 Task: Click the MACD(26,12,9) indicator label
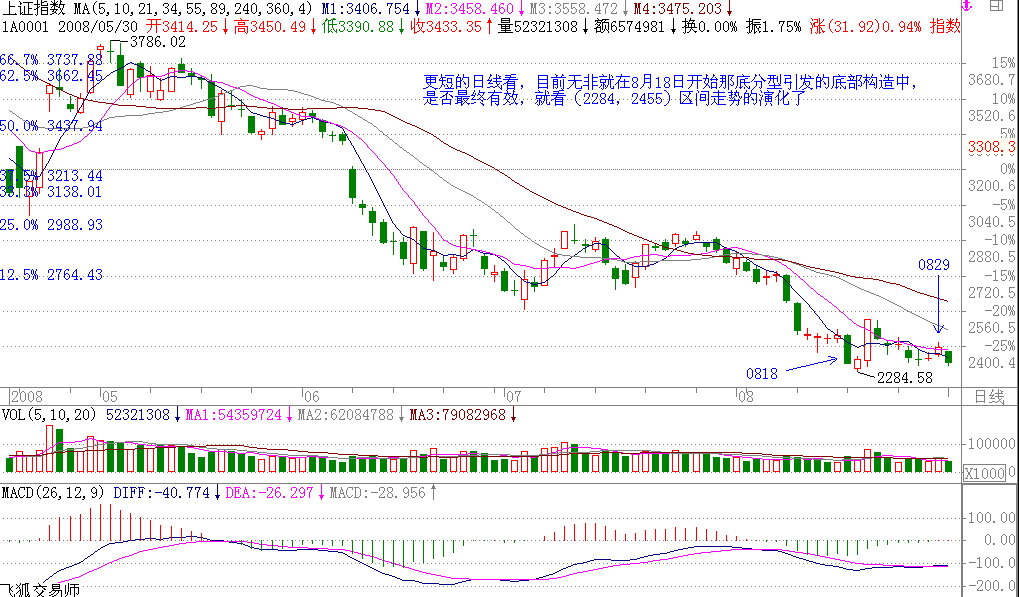coord(53,492)
